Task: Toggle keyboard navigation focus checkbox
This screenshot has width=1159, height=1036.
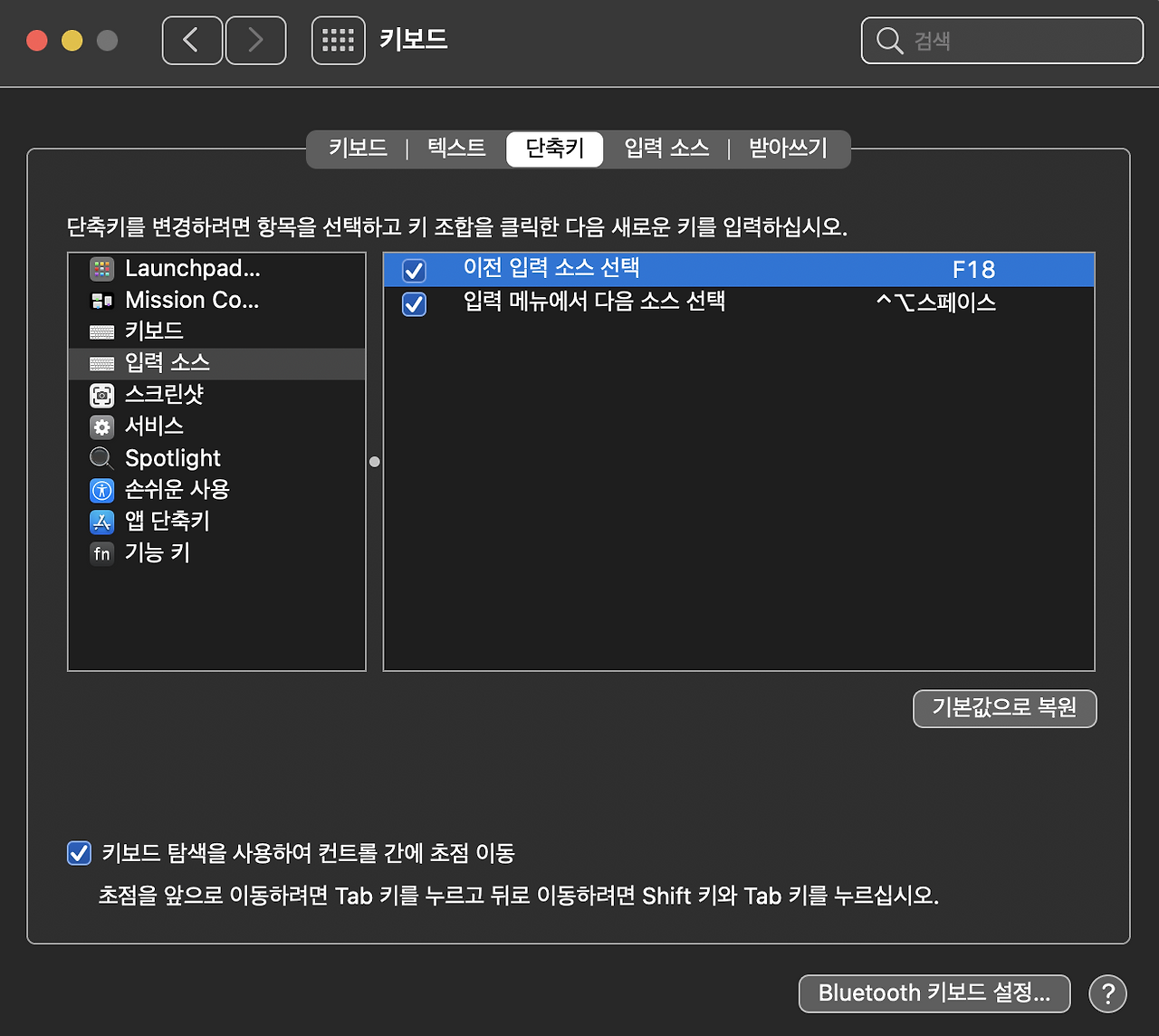Action: 79,853
